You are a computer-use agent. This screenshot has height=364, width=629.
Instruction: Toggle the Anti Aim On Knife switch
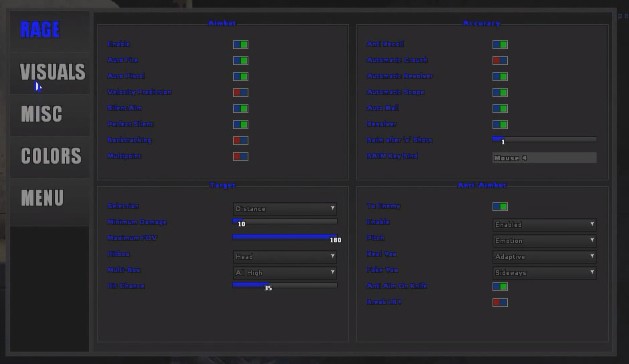(500, 287)
